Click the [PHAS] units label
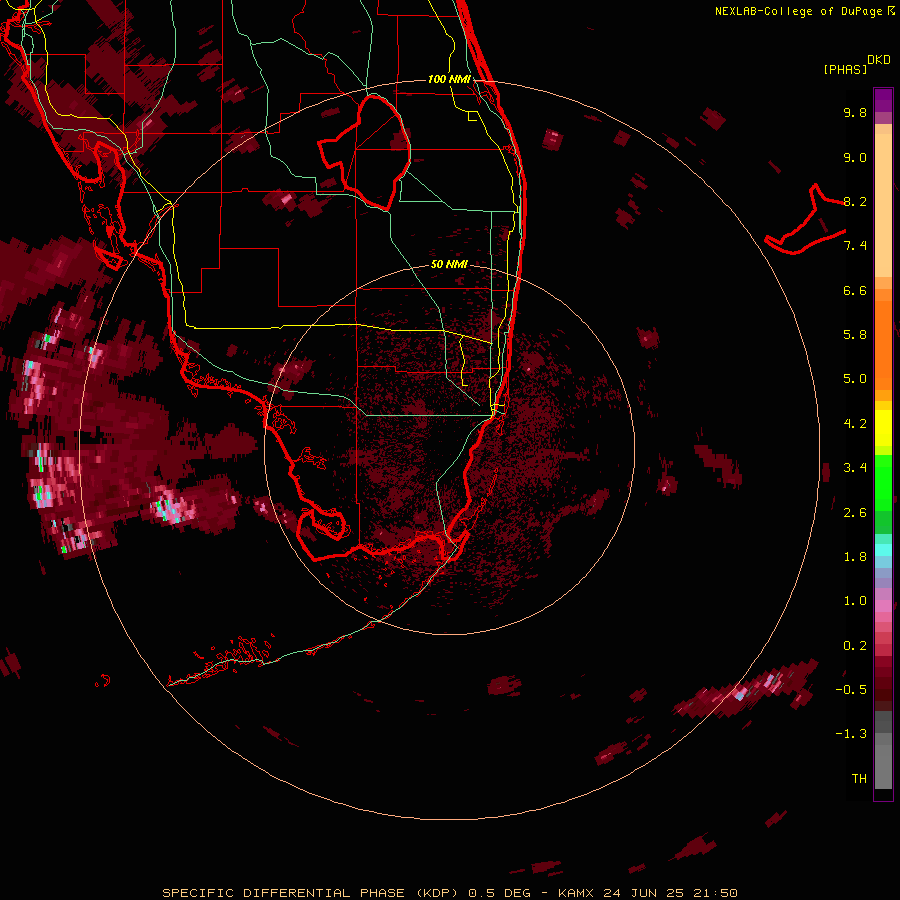This screenshot has width=900, height=900. pyautogui.click(x=845, y=69)
